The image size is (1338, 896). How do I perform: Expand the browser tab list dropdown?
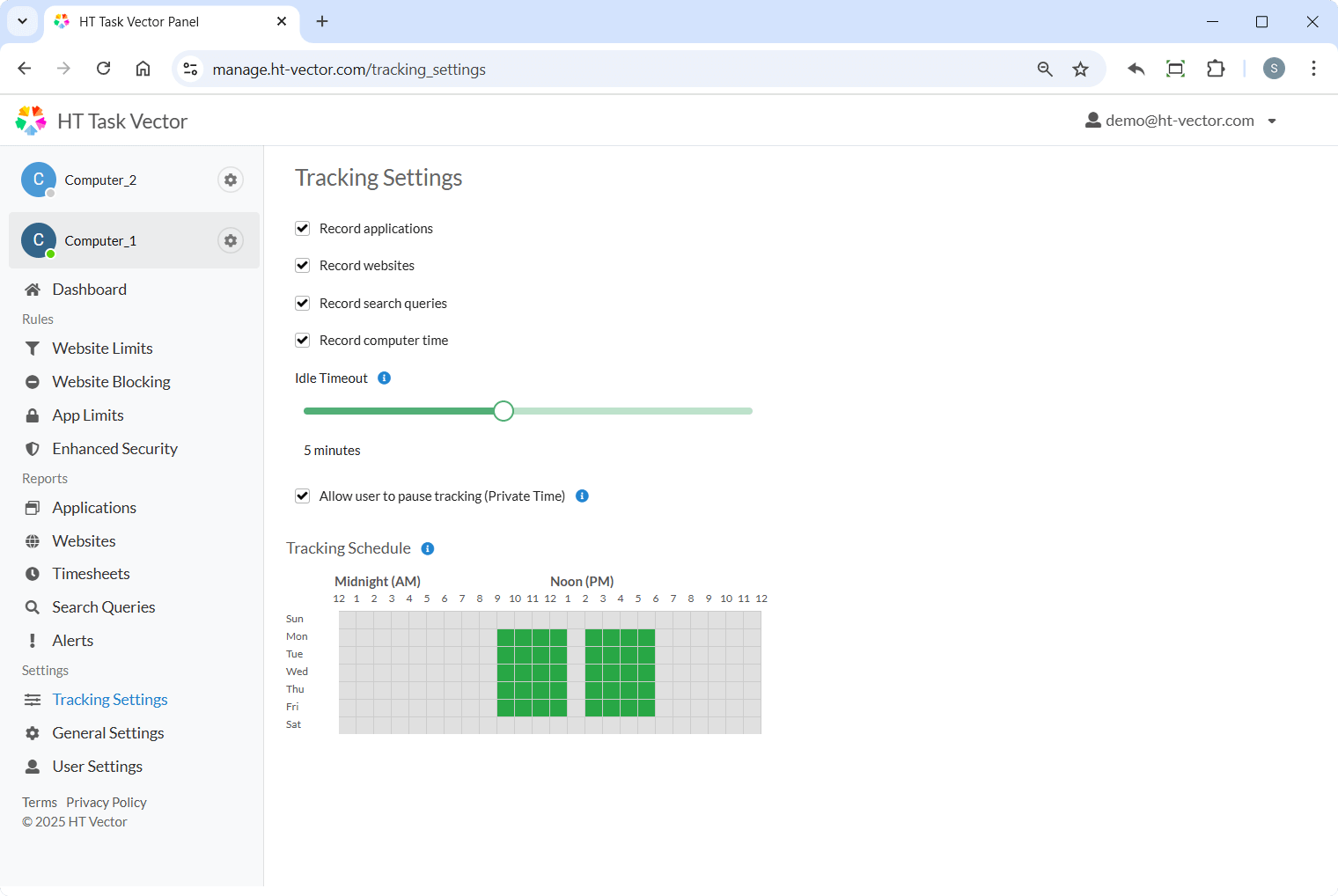point(22,21)
